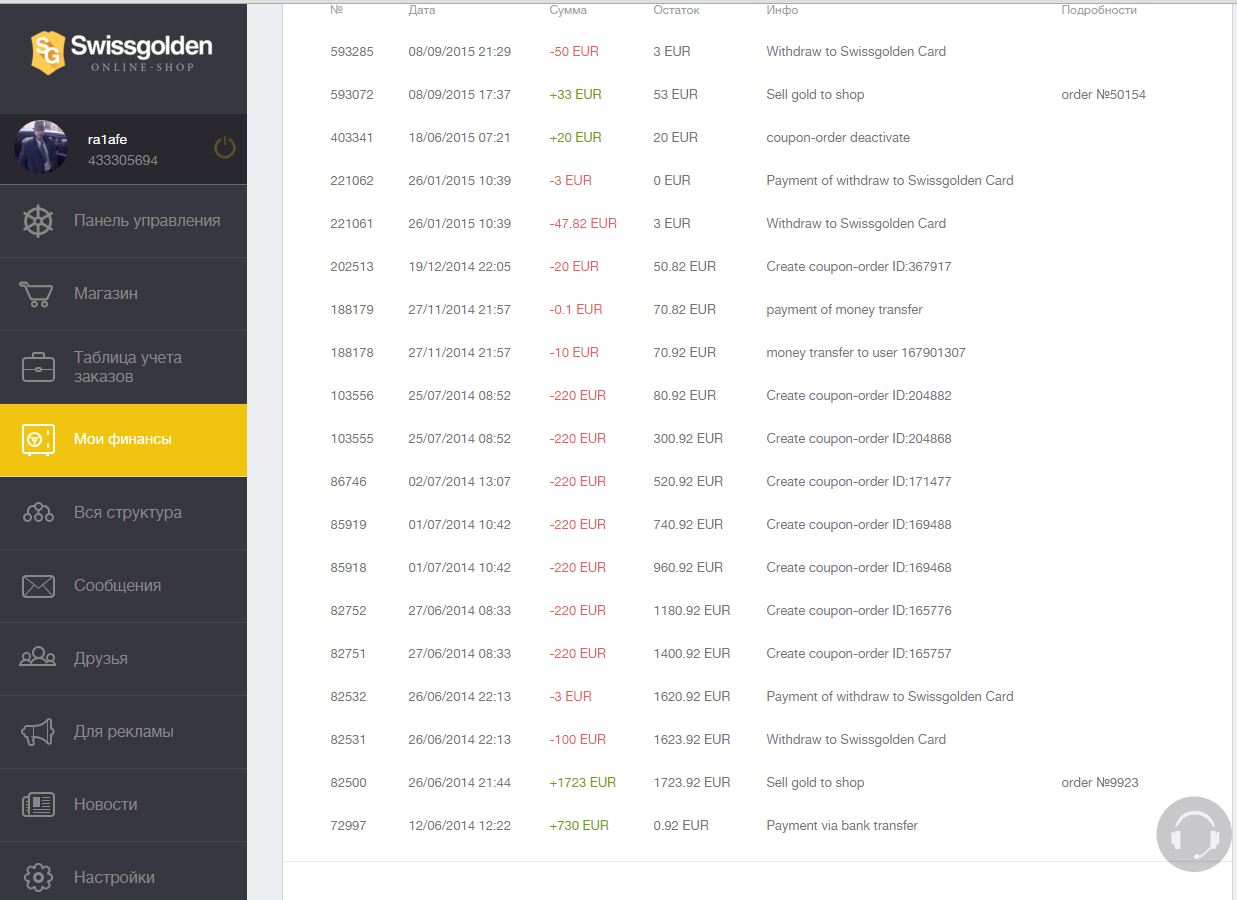Image resolution: width=1237 pixels, height=900 pixels.
Task: Click the Сумма column header
Action: pos(568,10)
